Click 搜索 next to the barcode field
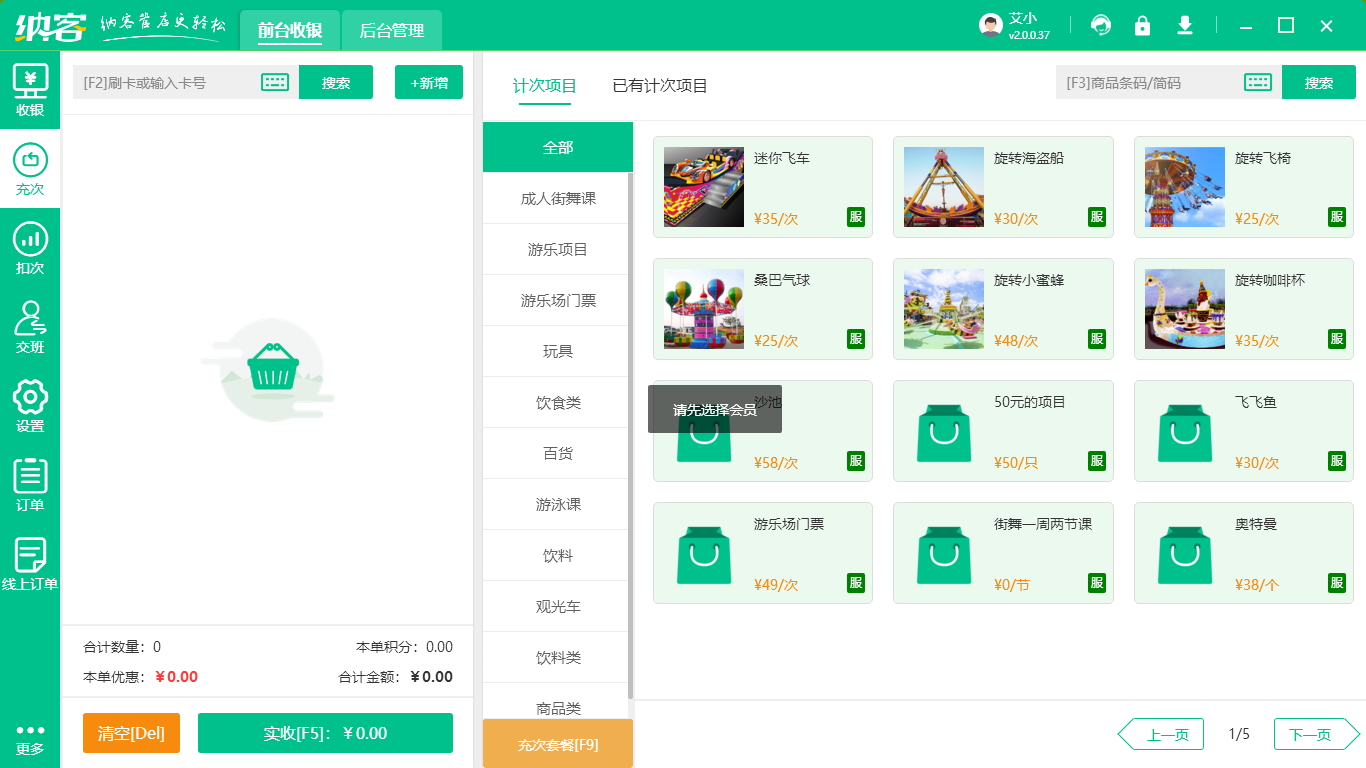The height and width of the screenshot is (768, 1366). [x=1319, y=82]
